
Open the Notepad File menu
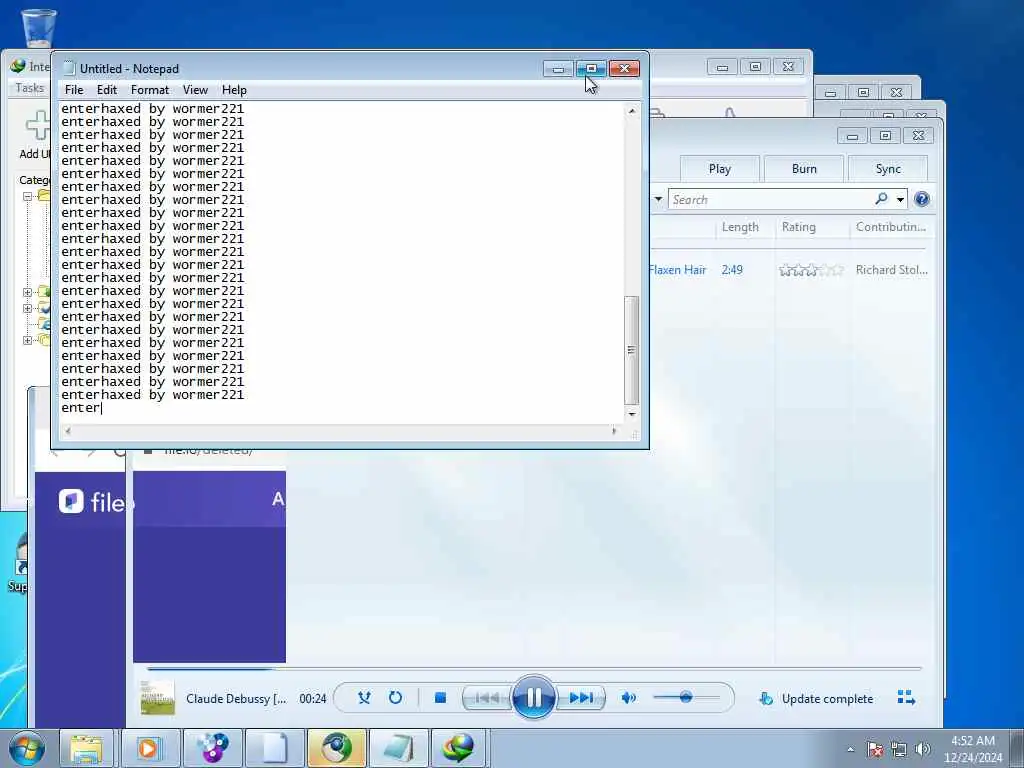74,90
